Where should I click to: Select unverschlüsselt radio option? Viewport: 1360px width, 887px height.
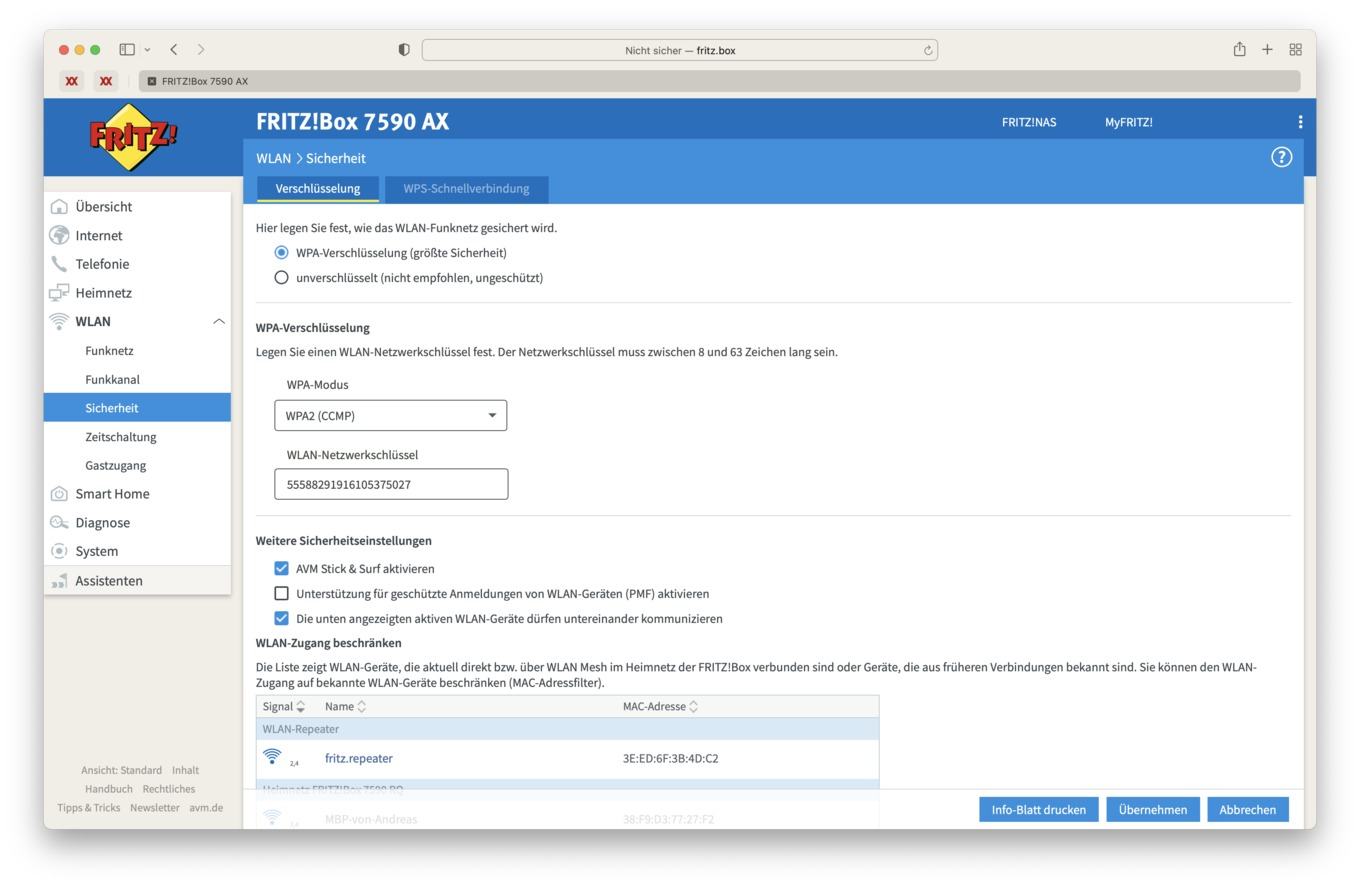tap(281, 278)
